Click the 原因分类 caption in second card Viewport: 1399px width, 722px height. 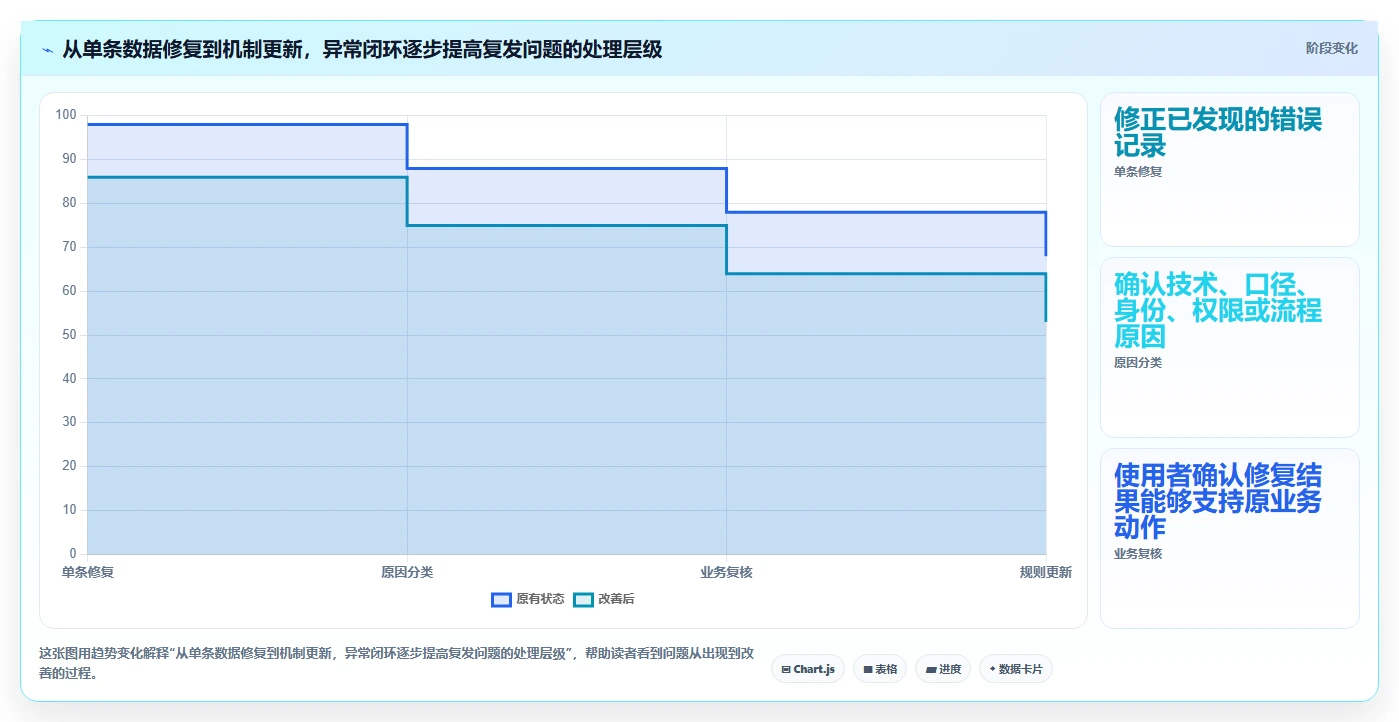tap(1138, 363)
